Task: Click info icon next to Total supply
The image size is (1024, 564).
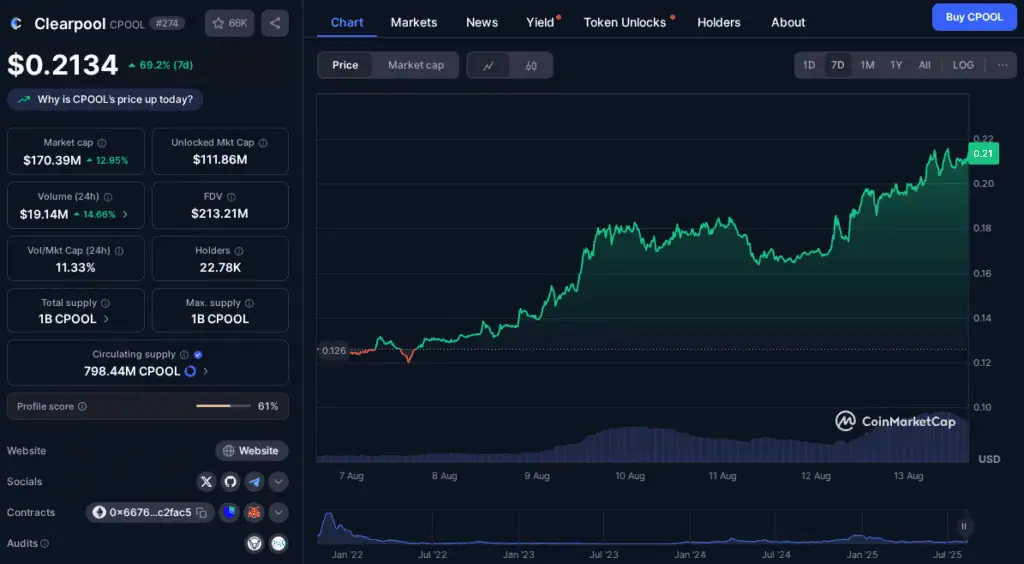Action: tap(105, 303)
